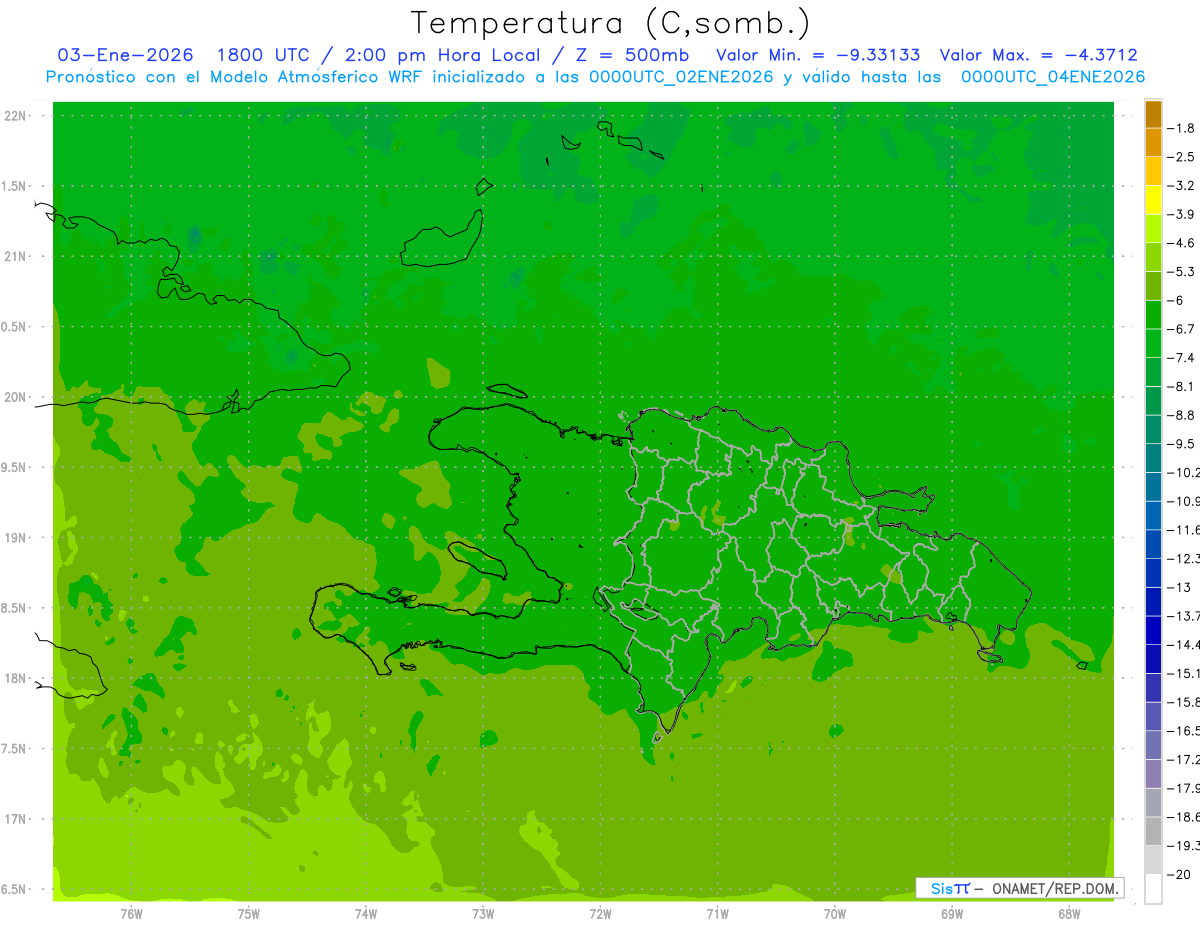Viewport: 1200px width, 927px height.
Task: Click the colorbar label "-8.8"
Action: [x=1180, y=415]
